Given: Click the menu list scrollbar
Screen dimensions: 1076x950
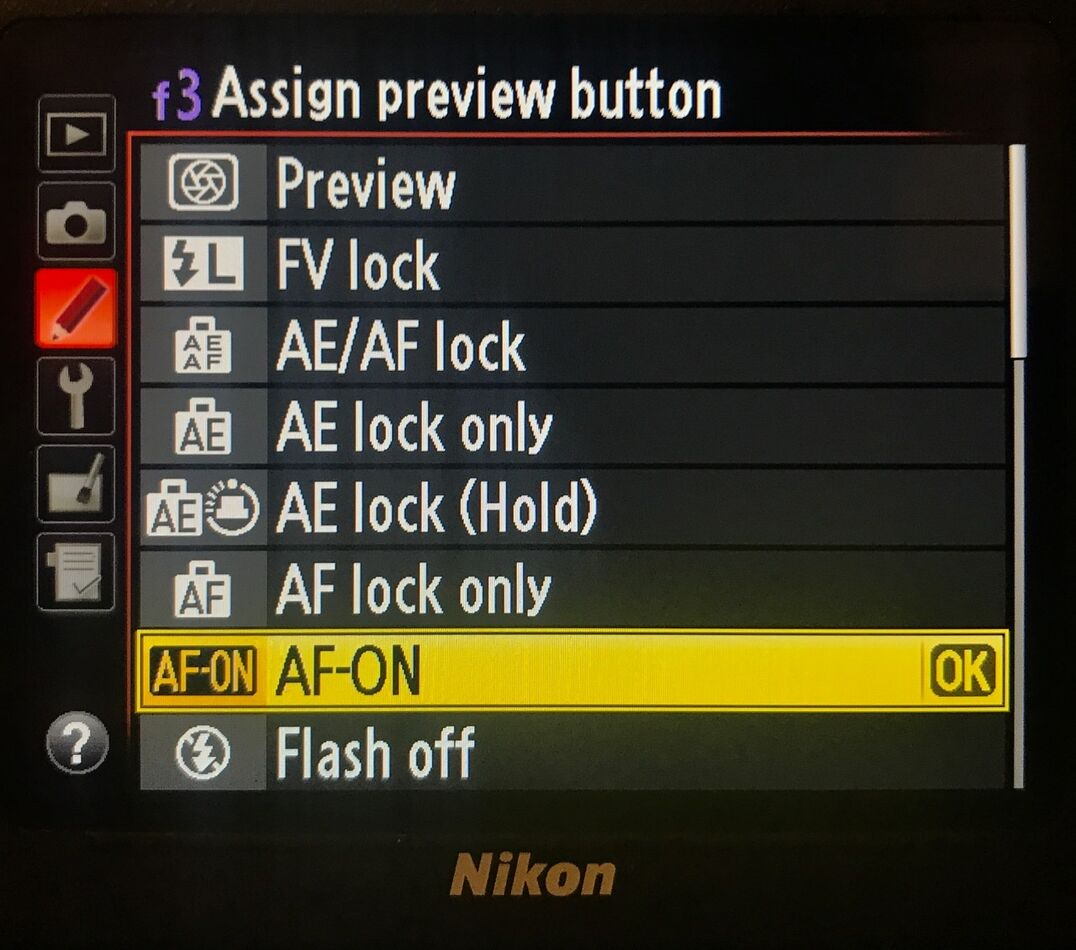Looking at the screenshot, I should [1018, 467].
